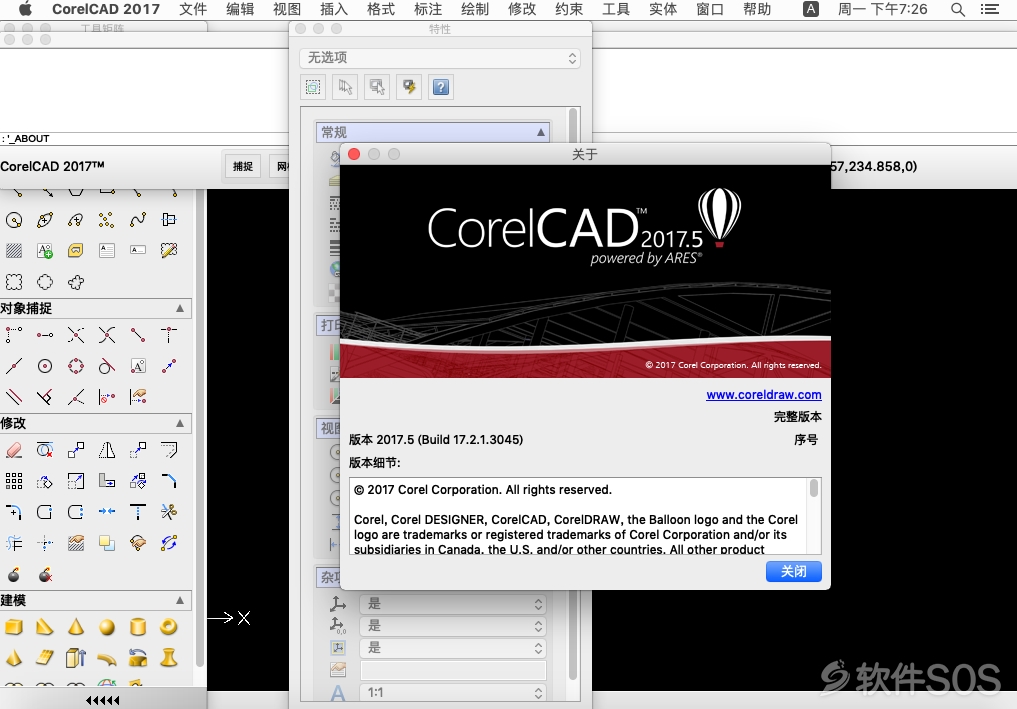Open the www.coreldraw.com link
Viewport: 1017px width, 709px height.
pos(763,394)
